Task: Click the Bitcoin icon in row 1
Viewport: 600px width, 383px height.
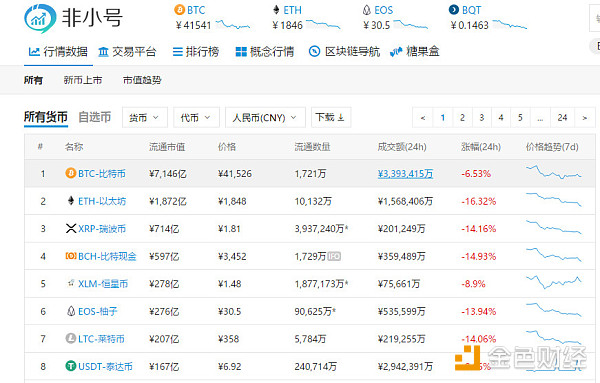Action: tap(71, 173)
